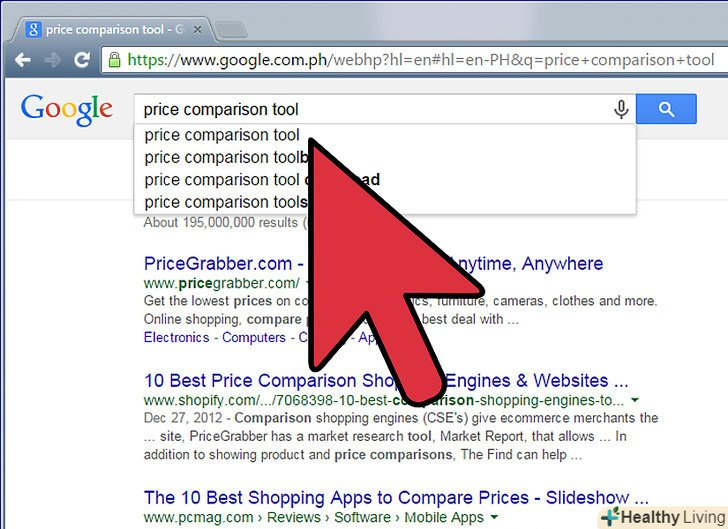Expand the shopify.com result dropdown arrow
Viewport: 728px width, 529px height.
click(635, 399)
